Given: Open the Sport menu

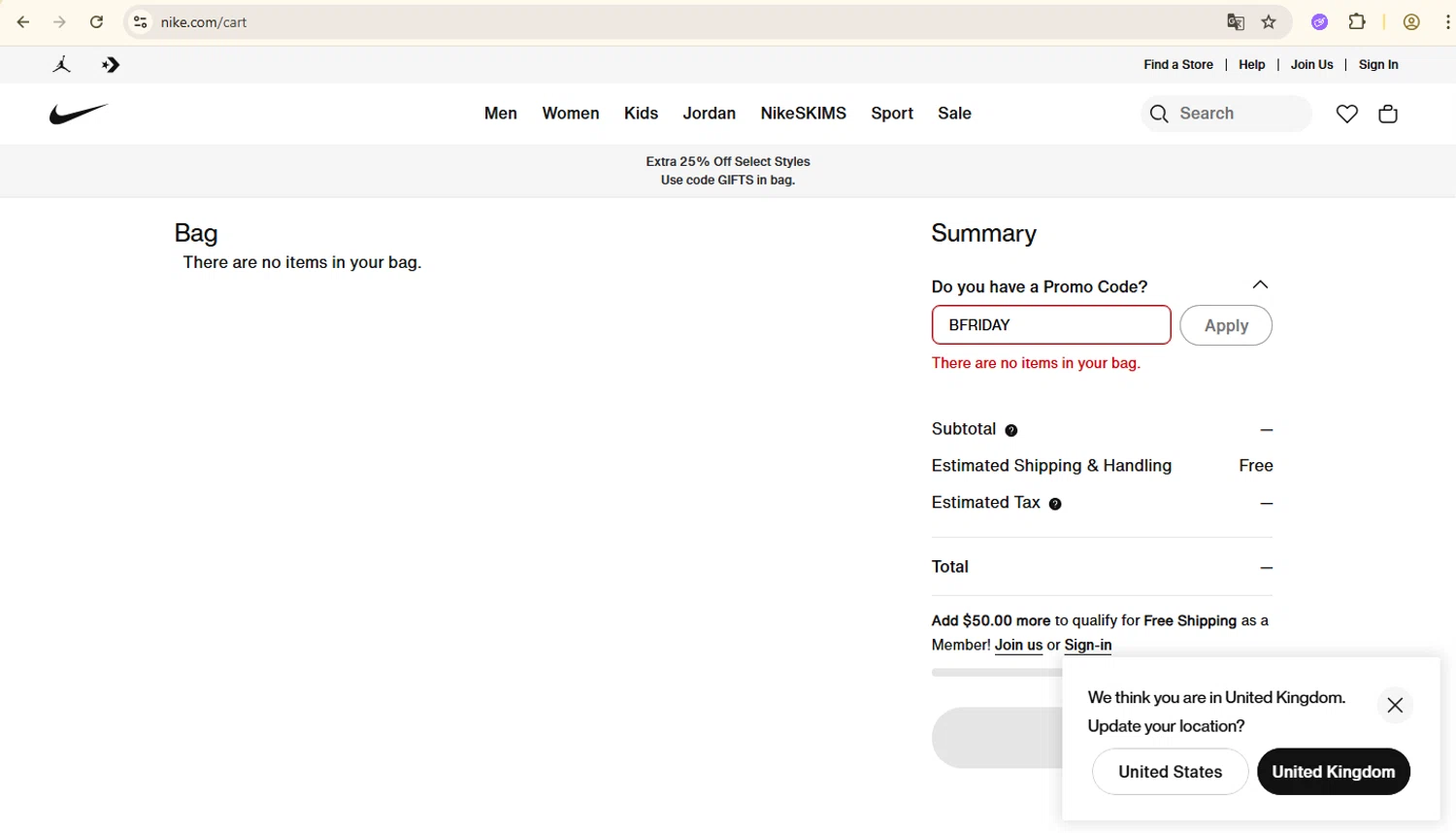Looking at the screenshot, I should tap(892, 114).
